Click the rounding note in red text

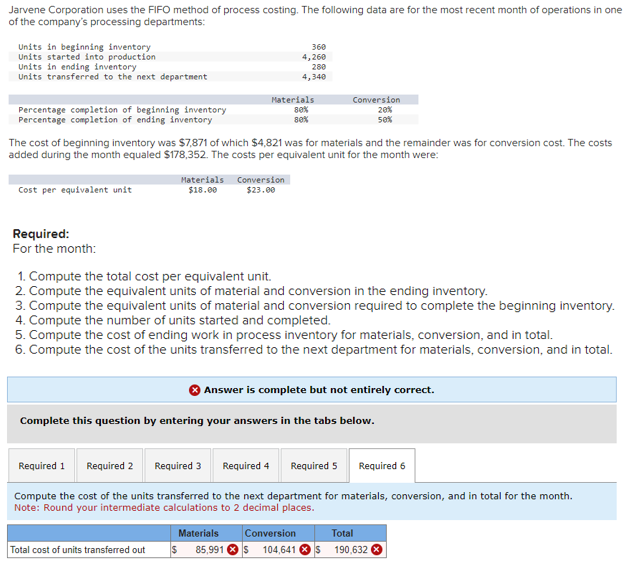coord(164,508)
